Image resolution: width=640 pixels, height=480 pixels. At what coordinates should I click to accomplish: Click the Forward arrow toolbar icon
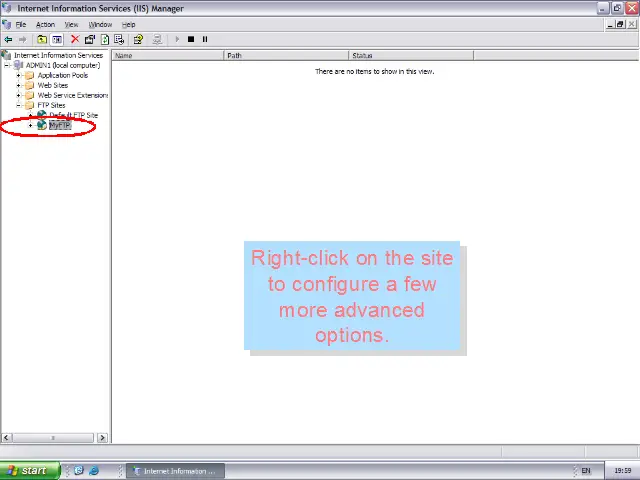pyautogui.click(x=22, y=40)
